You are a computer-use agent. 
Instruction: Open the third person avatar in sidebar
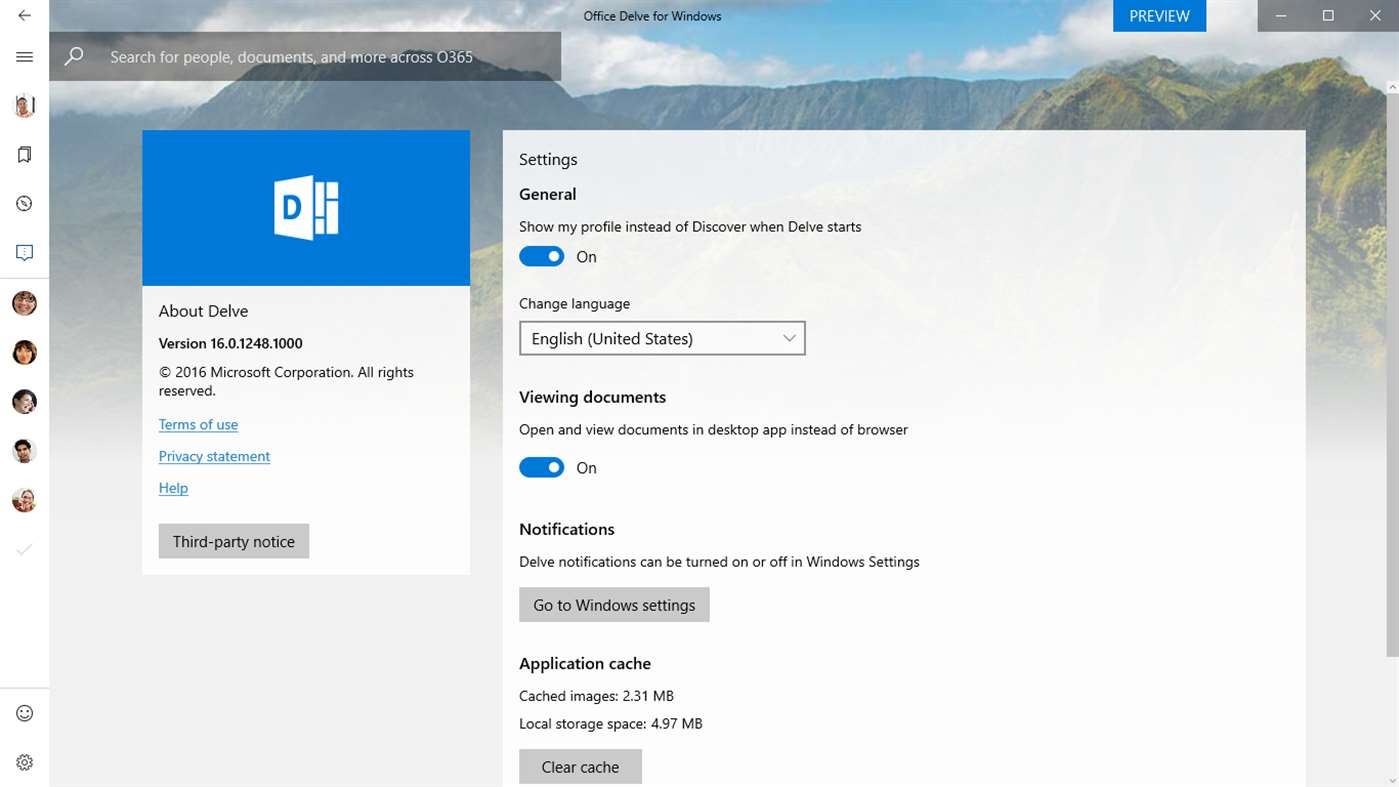[24, 401]
